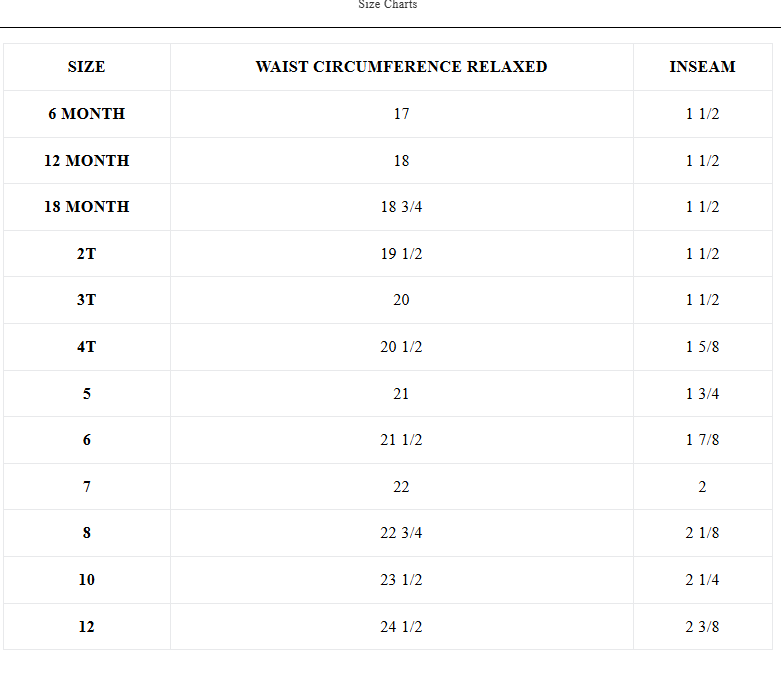Click the WAIST CIRCUMFERENCE RELAXED column header
This screenshot has width=781, height=674.
401,67
